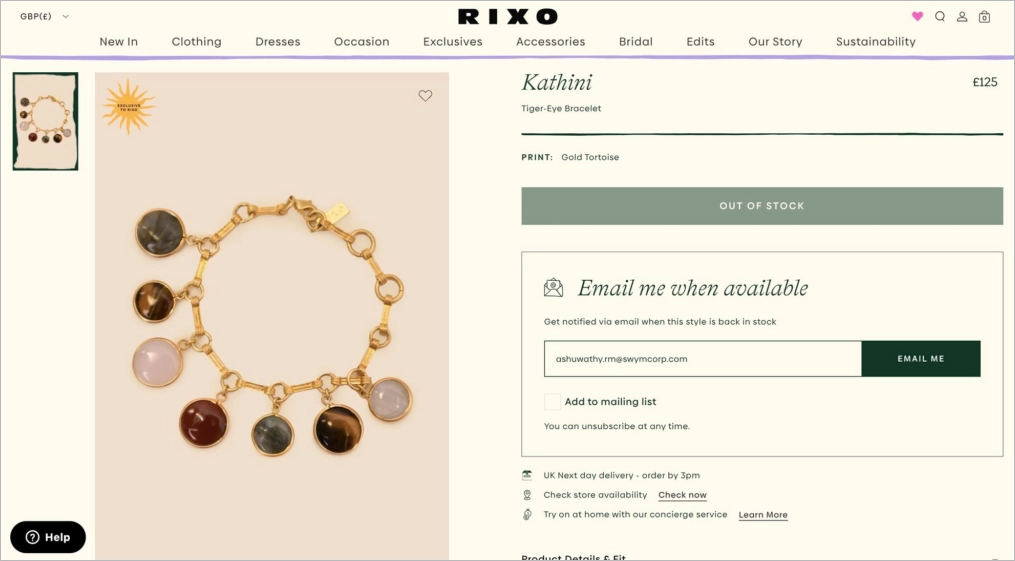Follow the Check now store link
The image size is (1015, 561).
pyautogui.click(x=682, y=495)
